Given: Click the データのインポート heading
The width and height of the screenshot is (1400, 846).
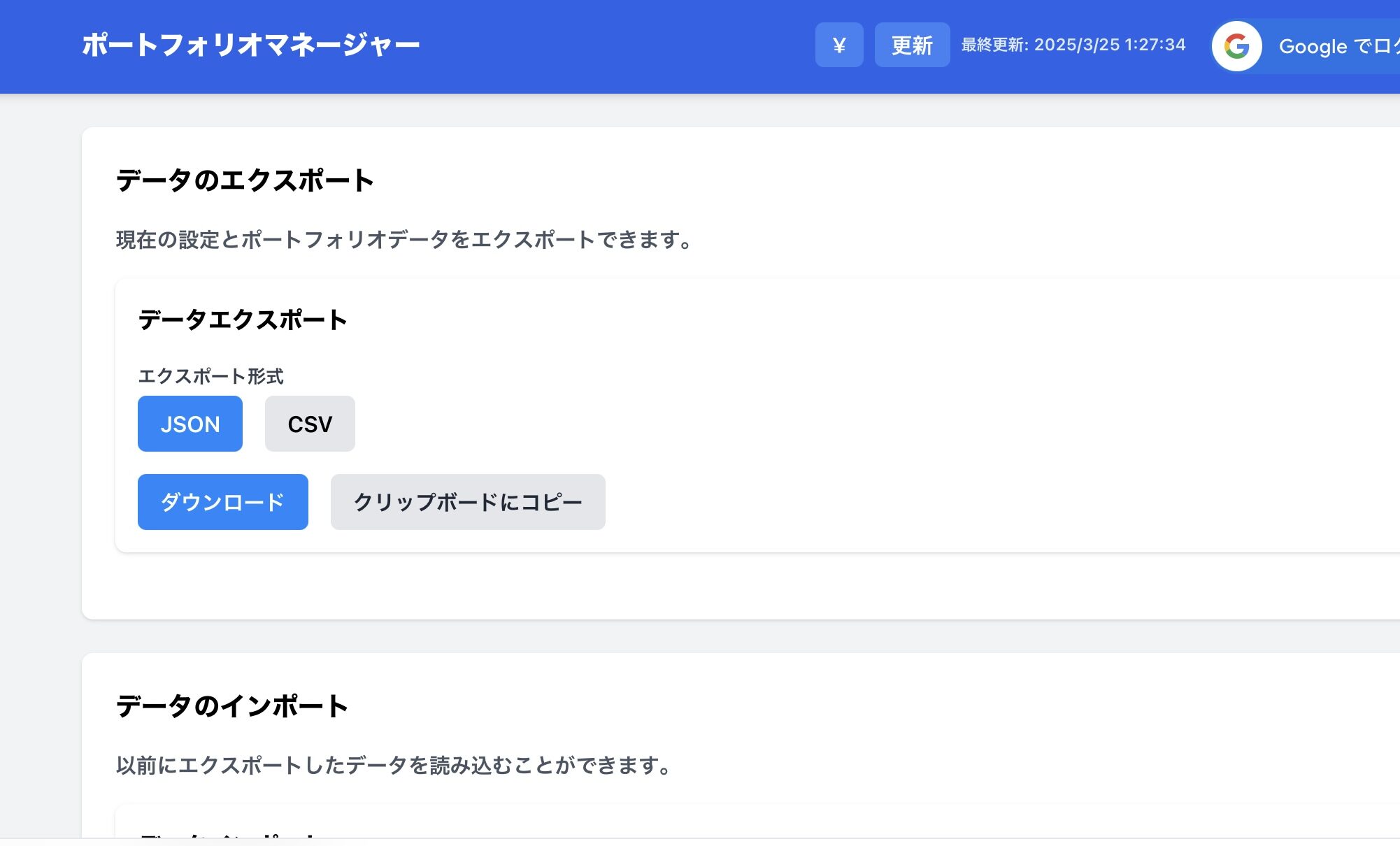Looking at the screenshot, I should [232, 706].
